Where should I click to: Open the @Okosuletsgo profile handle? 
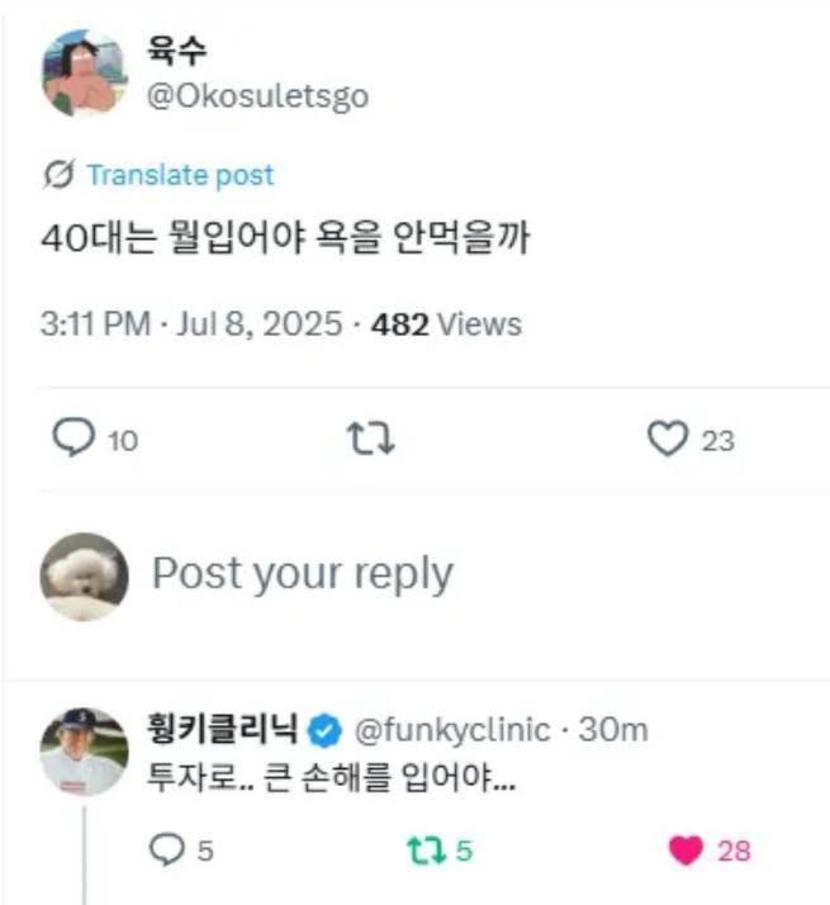[x=258, y=97]
